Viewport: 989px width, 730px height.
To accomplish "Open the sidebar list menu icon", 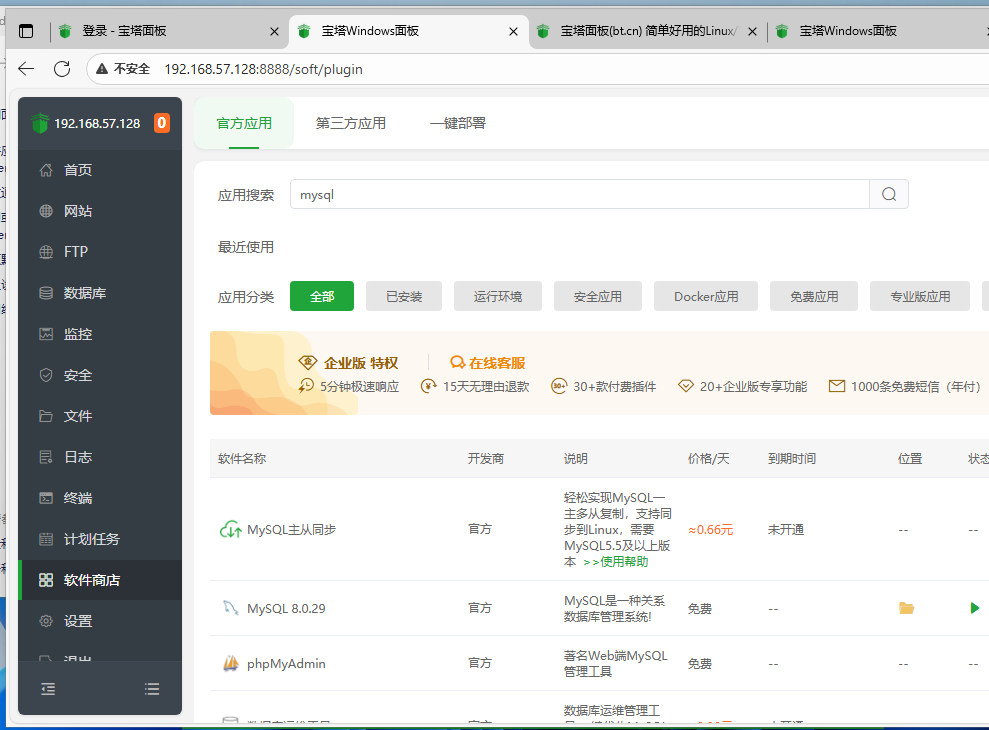I will 152,688.
